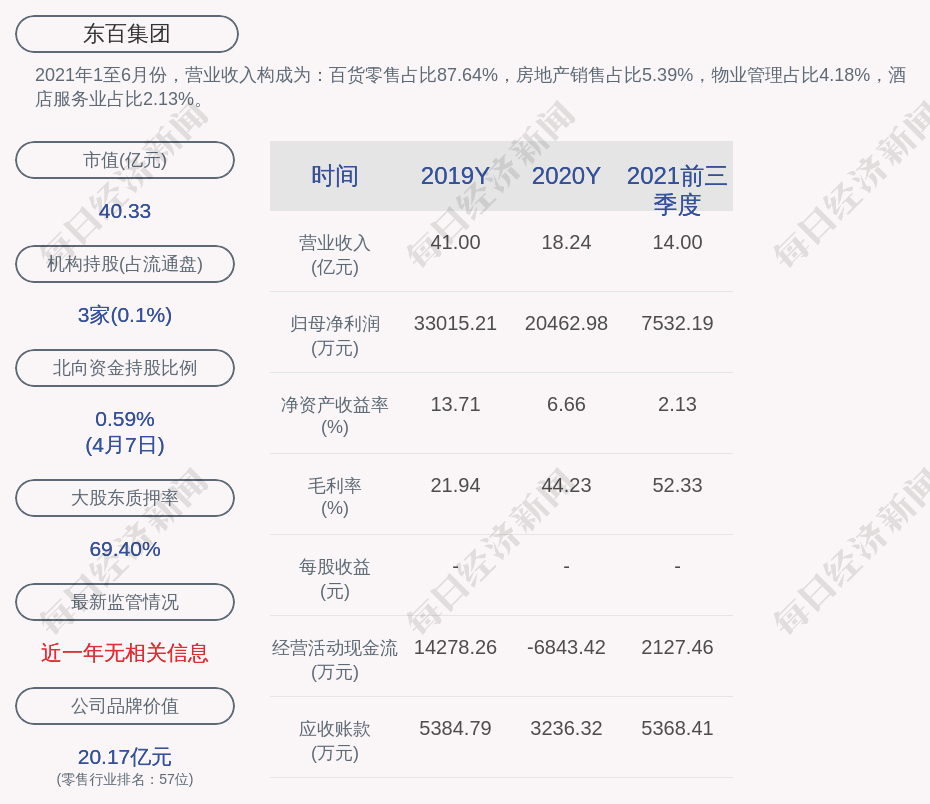Click row label 经营活动现金流(万元)
The width and height of the screenshot is (930, 804).
coord(335,660)
